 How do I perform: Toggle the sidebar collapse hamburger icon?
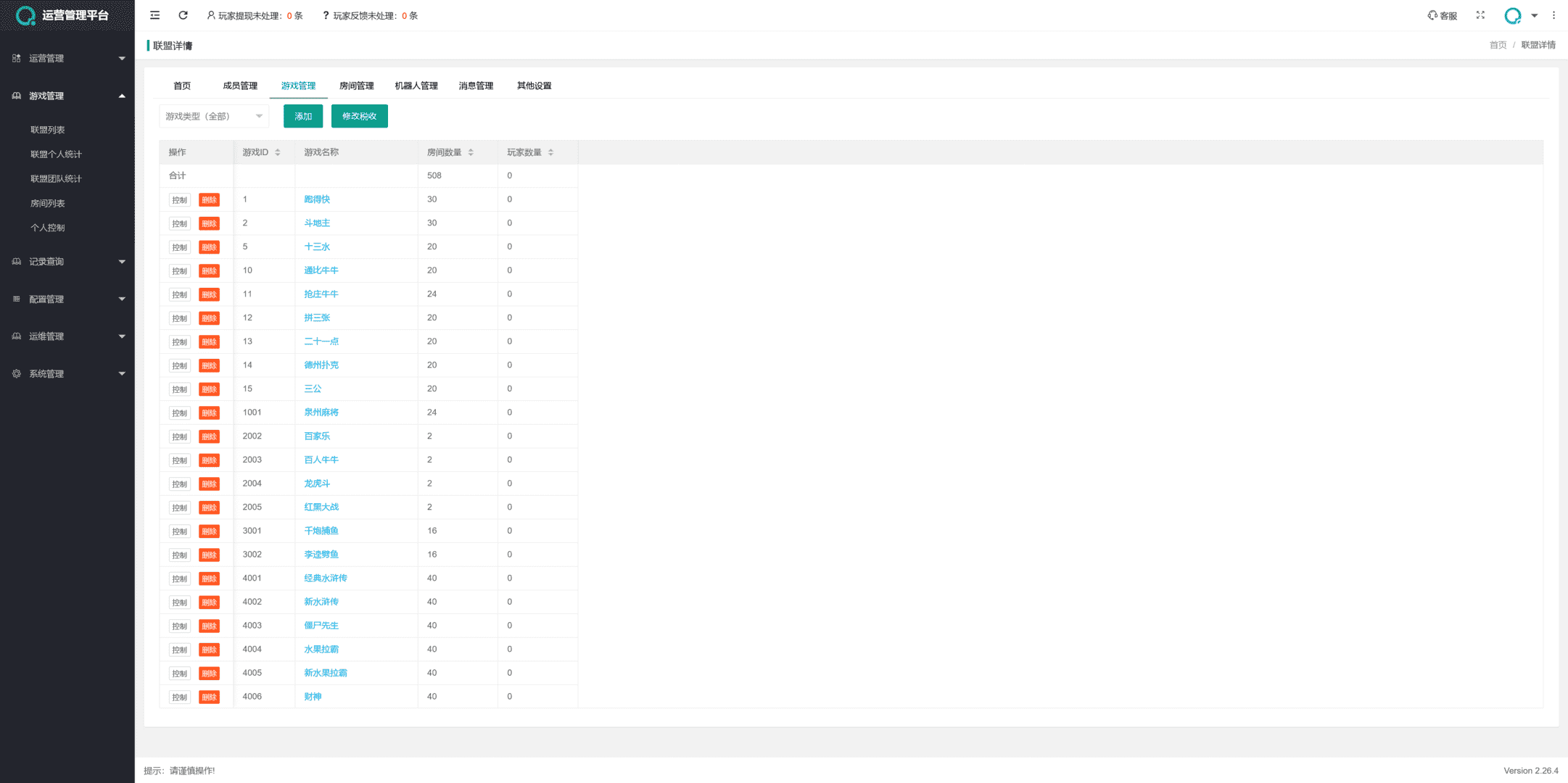(154, 15)
